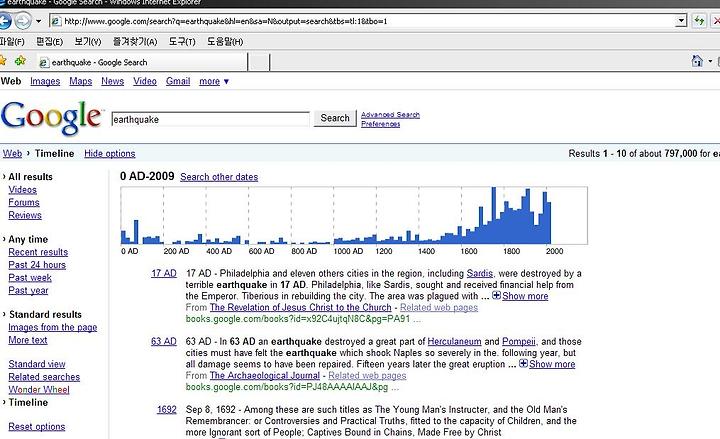Click the 'Search other dates' link

click(x=219, y=177)
